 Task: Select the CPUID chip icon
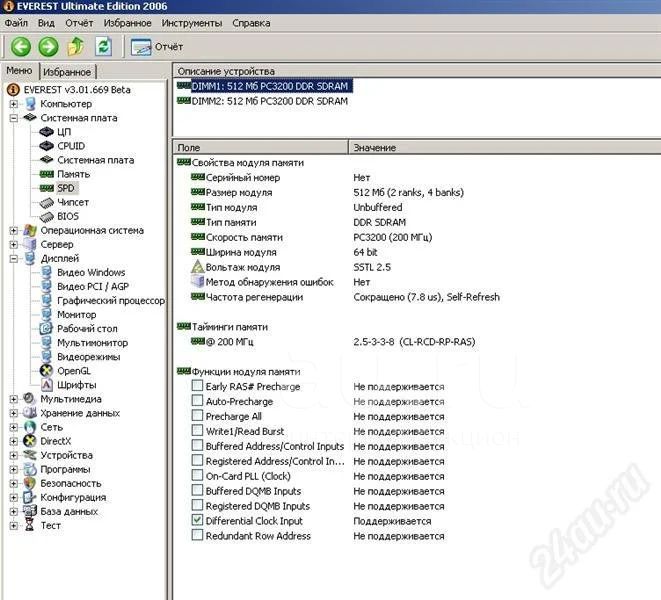click(x=46, y=146)
